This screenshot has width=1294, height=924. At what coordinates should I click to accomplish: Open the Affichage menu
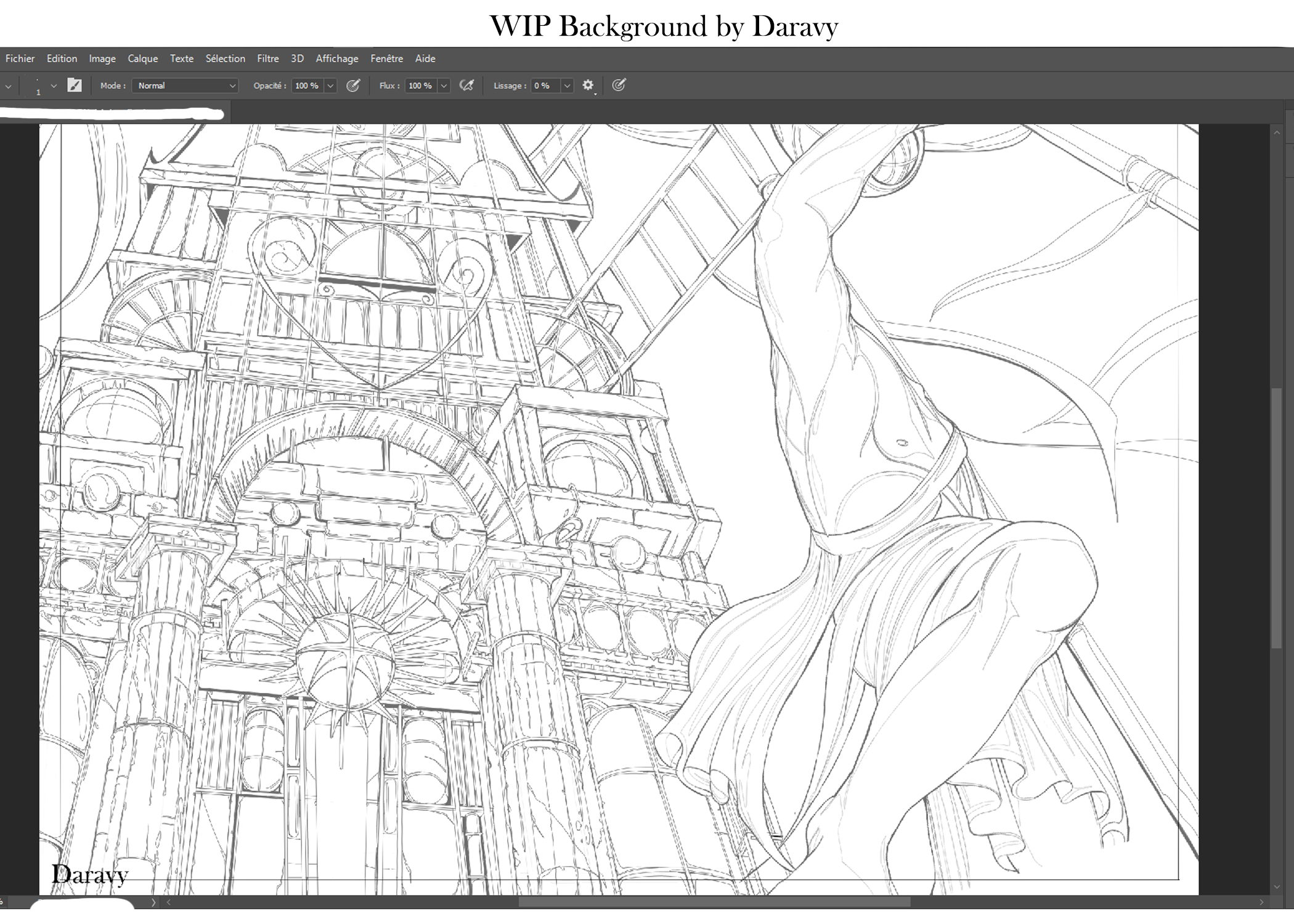[336, 59]
